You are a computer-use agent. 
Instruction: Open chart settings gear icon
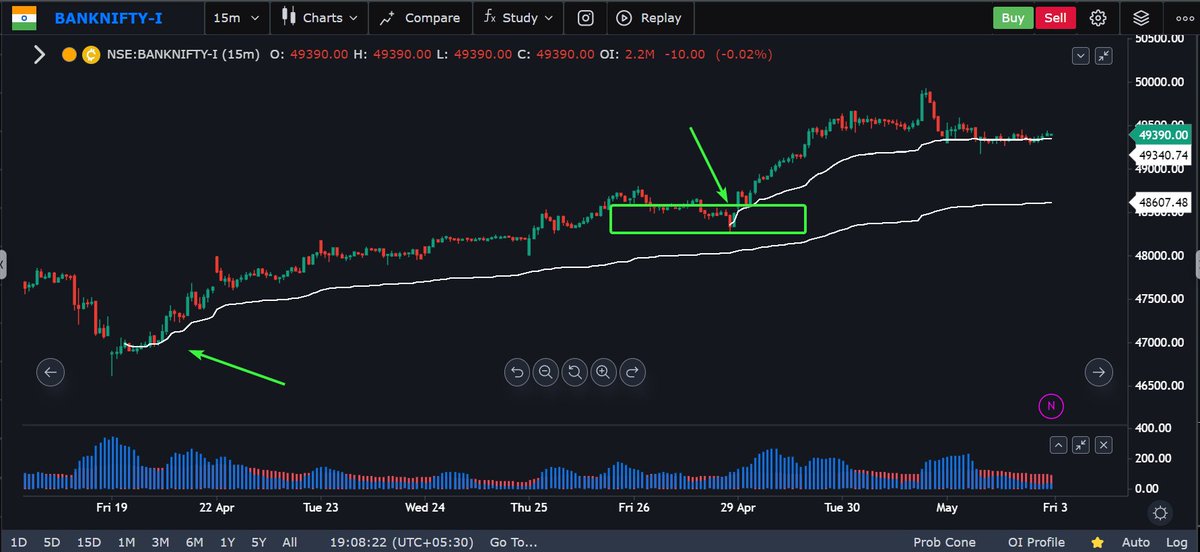pos(1098,18)
